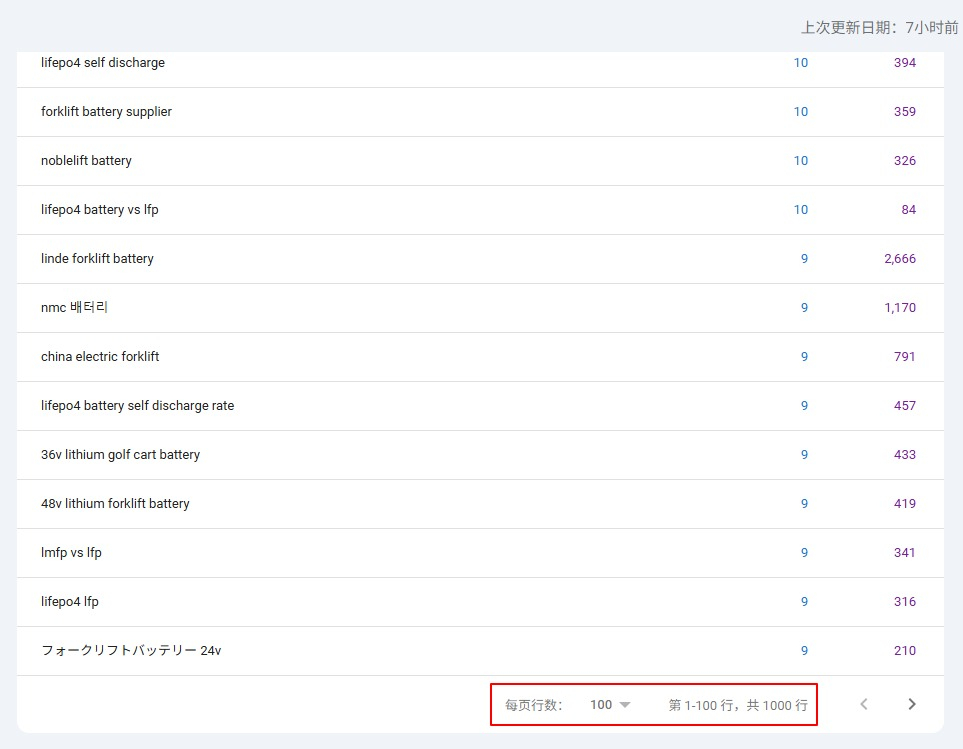Click the last updated timestamp text
This screenshot has height=749, width=963.
coord(879,28)
